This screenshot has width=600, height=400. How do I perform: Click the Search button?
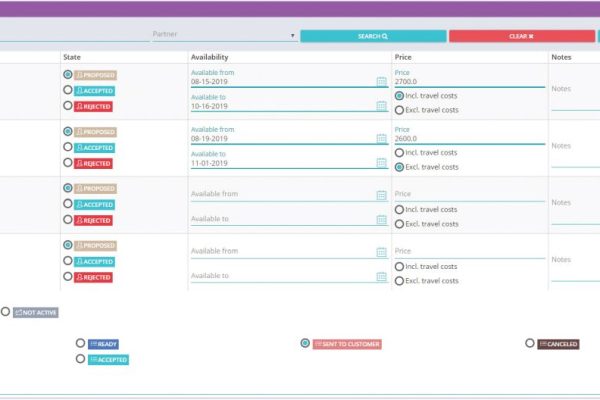(x=373, y=36)
